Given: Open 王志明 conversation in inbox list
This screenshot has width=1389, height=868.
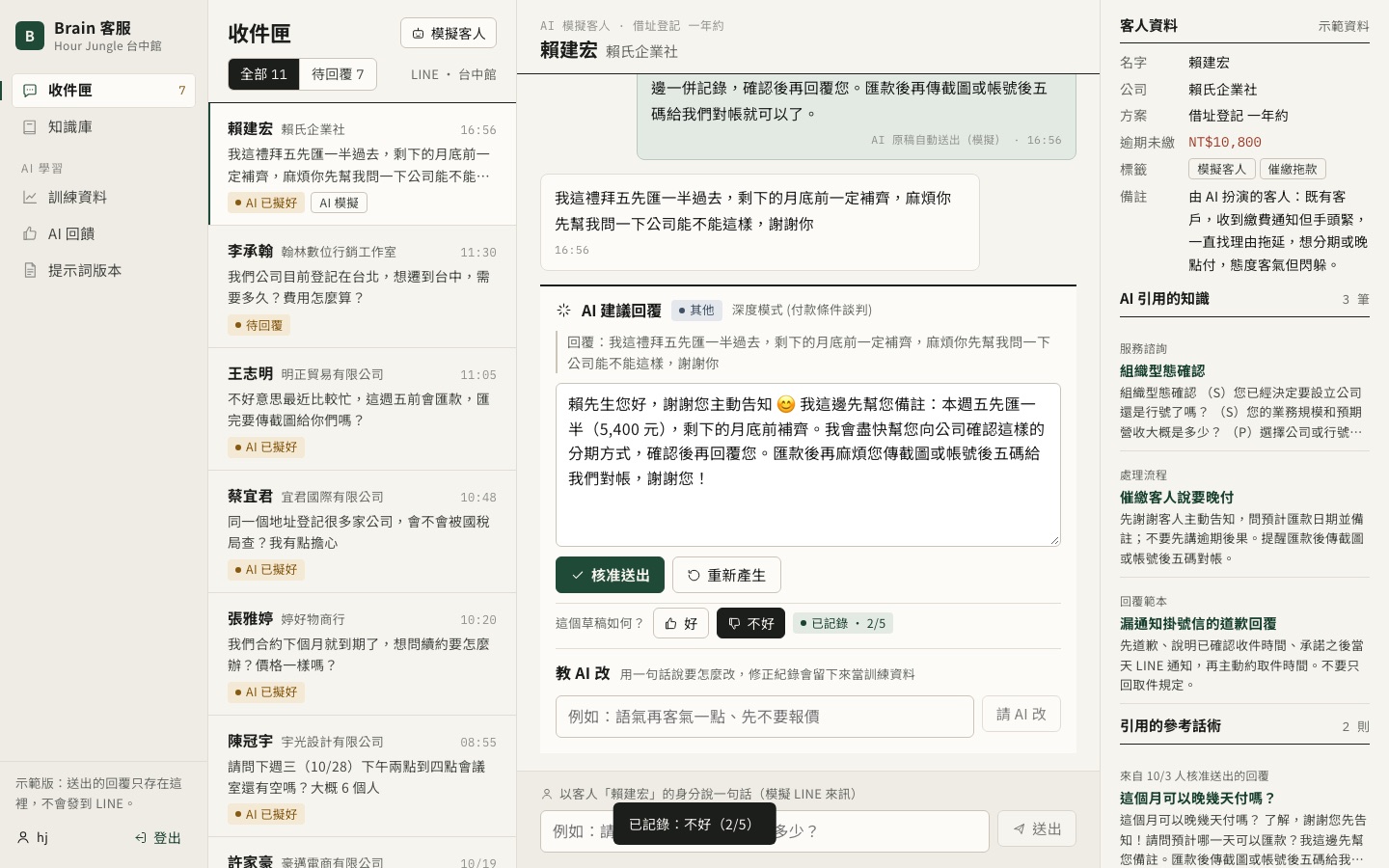Looking at the screenshot, I should [363, 409].
